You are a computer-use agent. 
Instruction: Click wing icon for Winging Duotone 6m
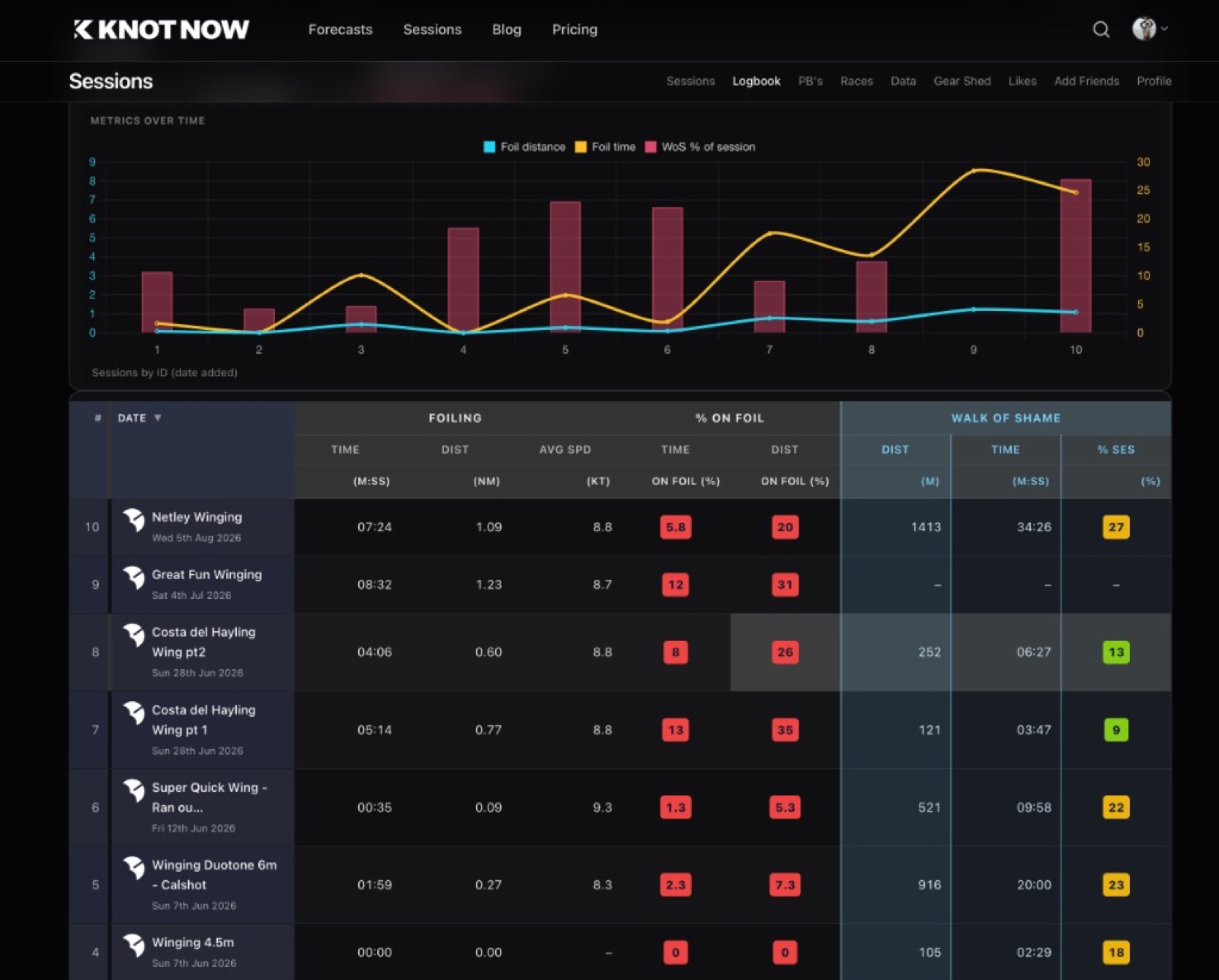pyautogui.click(x=134, y=868)
